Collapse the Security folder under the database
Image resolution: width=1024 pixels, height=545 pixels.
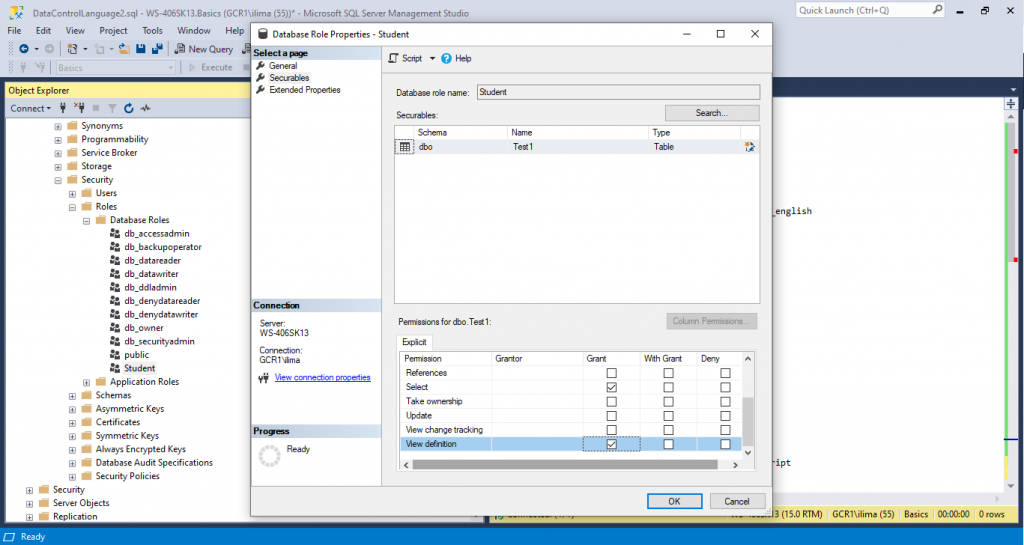tap(58, 180)
